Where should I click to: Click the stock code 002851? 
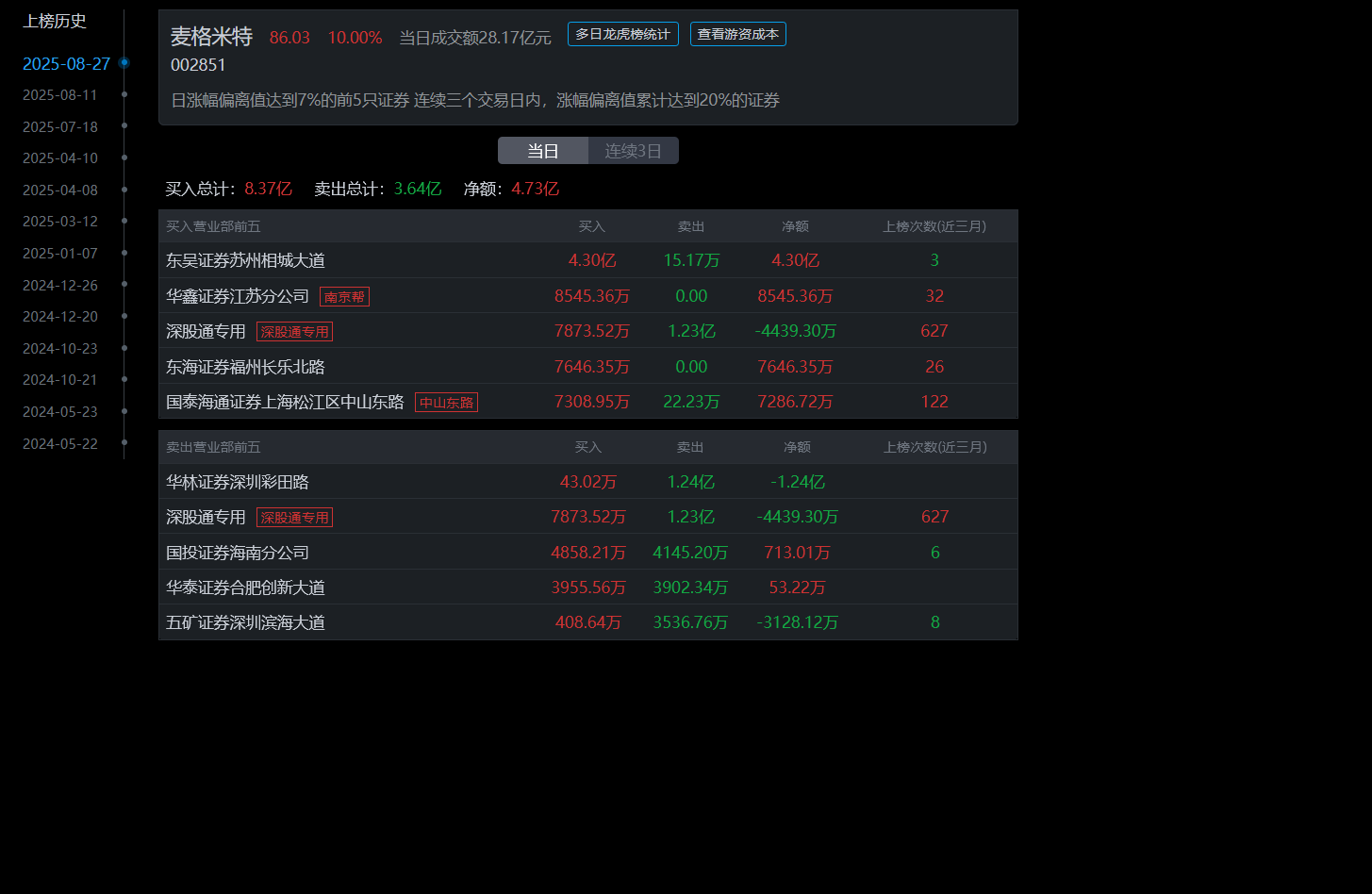tap(198, 65)
